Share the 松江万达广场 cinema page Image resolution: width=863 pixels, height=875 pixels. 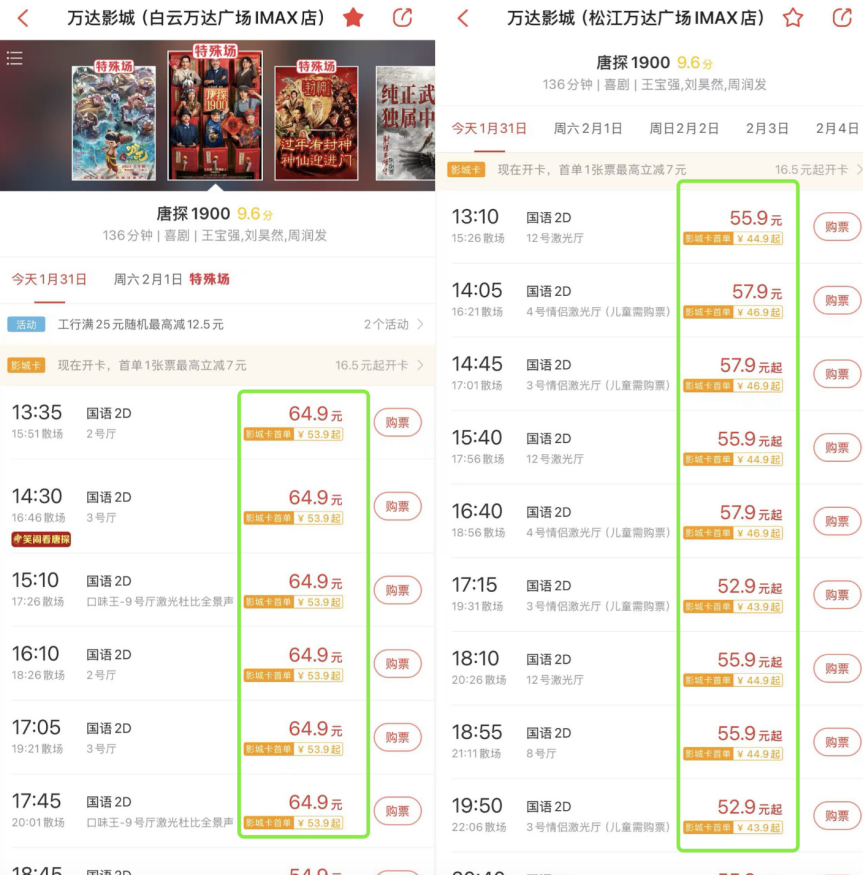[842, 18]
